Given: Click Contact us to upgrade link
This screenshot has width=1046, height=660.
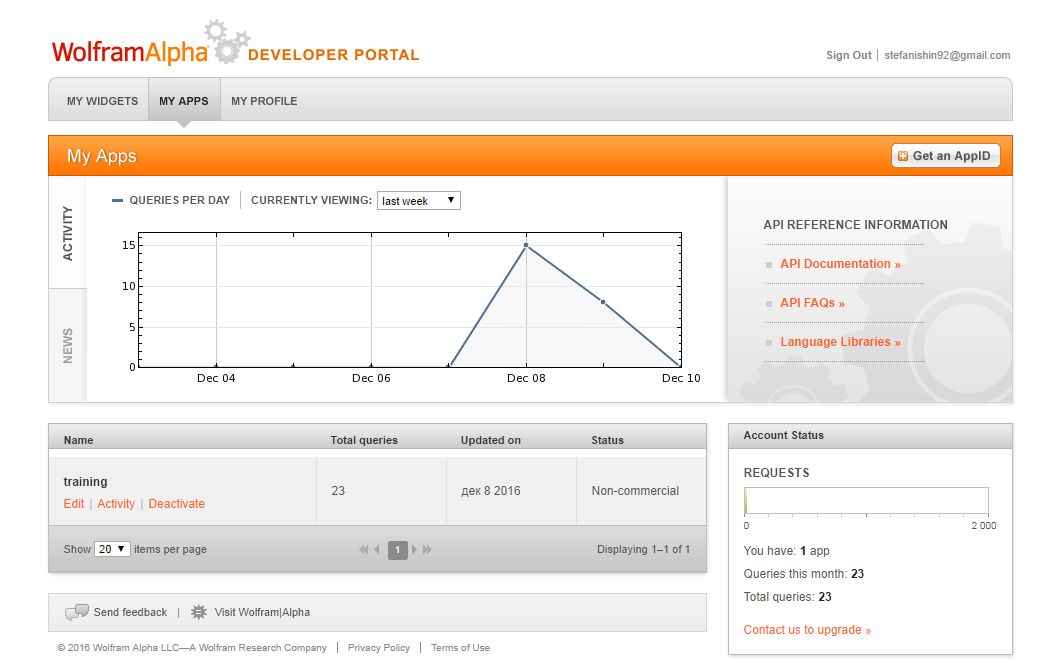Looking at the screenshot, I should [x=807, y=630].
